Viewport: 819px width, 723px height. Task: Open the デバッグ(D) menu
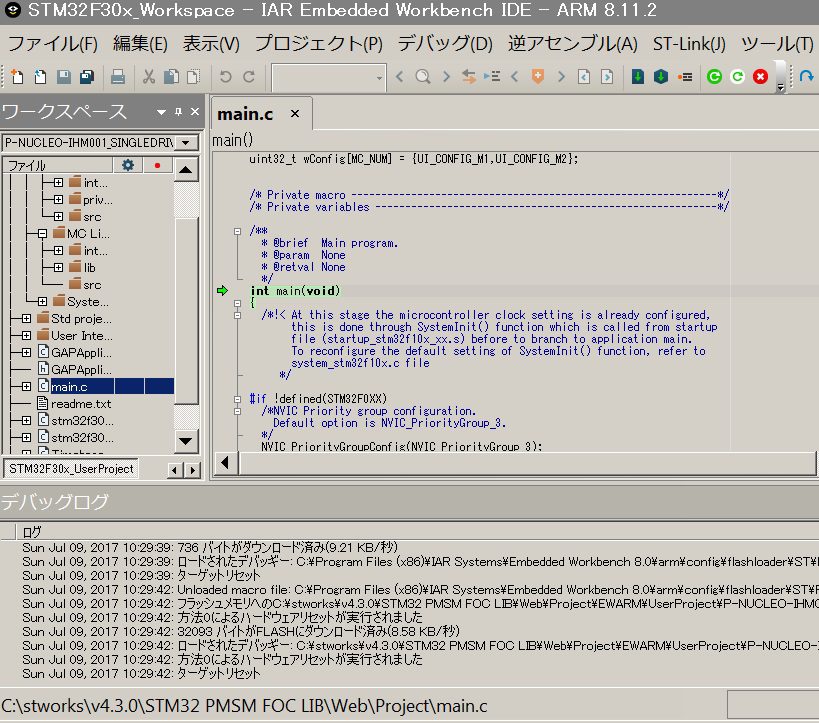click(x=445, y=43)
